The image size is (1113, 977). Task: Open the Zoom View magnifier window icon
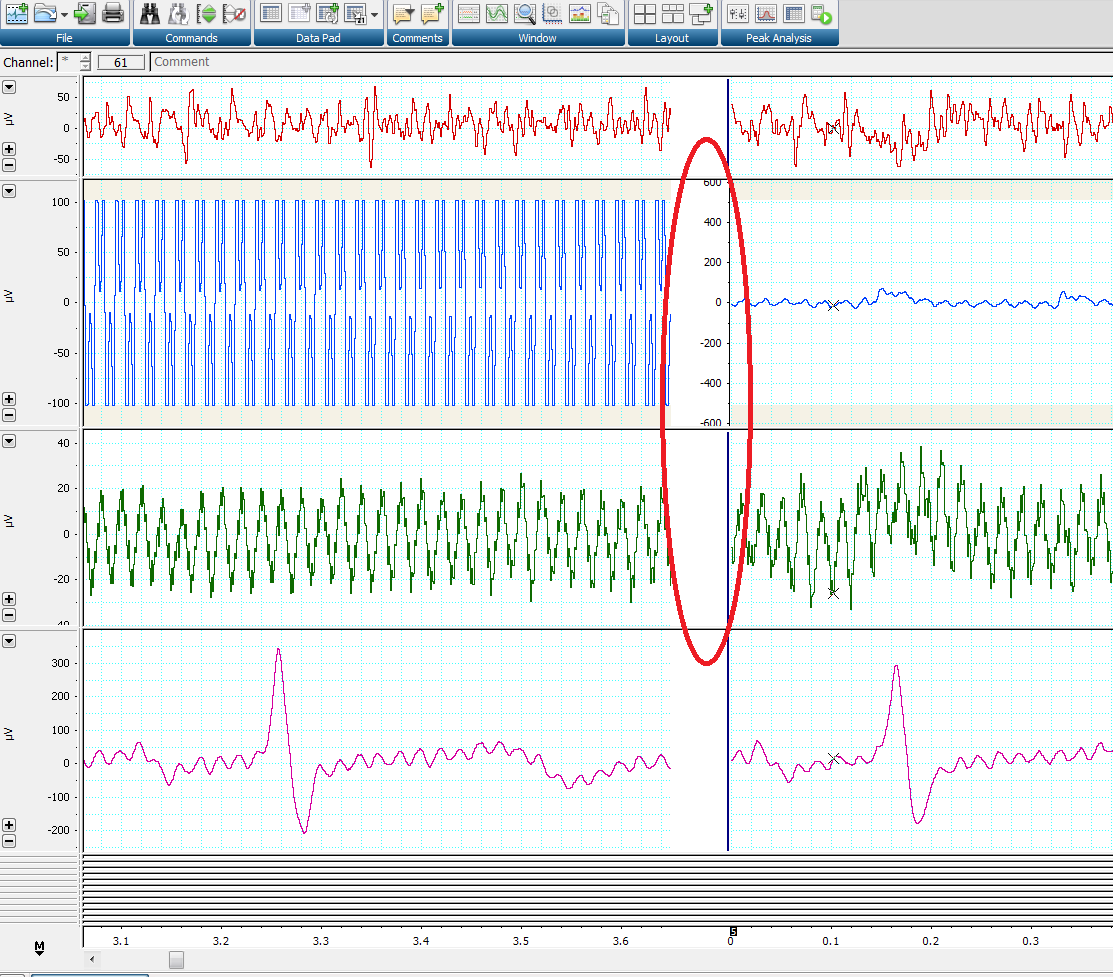tap(525, 13)
